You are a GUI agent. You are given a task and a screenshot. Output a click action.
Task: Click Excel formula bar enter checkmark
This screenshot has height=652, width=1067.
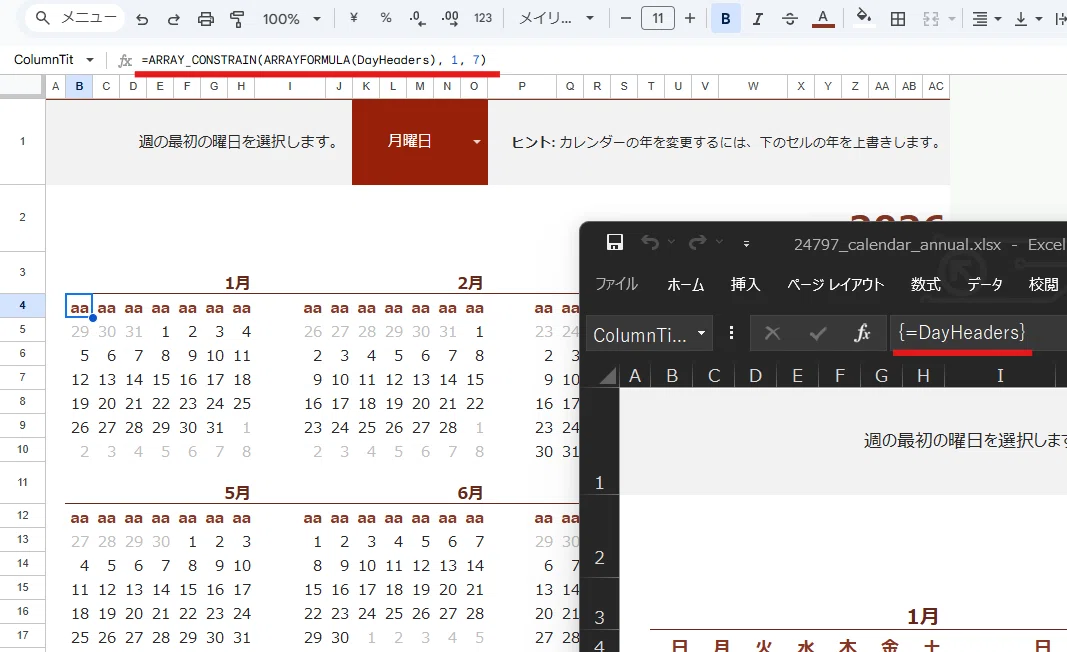click(x=817, y=333)
